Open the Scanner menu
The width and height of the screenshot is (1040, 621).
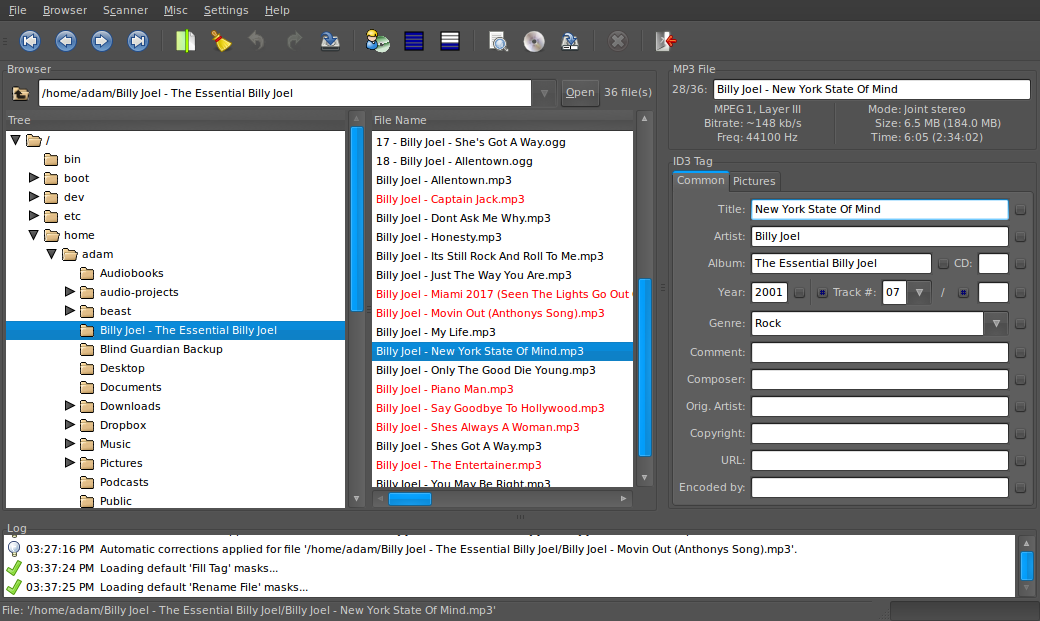125,10
